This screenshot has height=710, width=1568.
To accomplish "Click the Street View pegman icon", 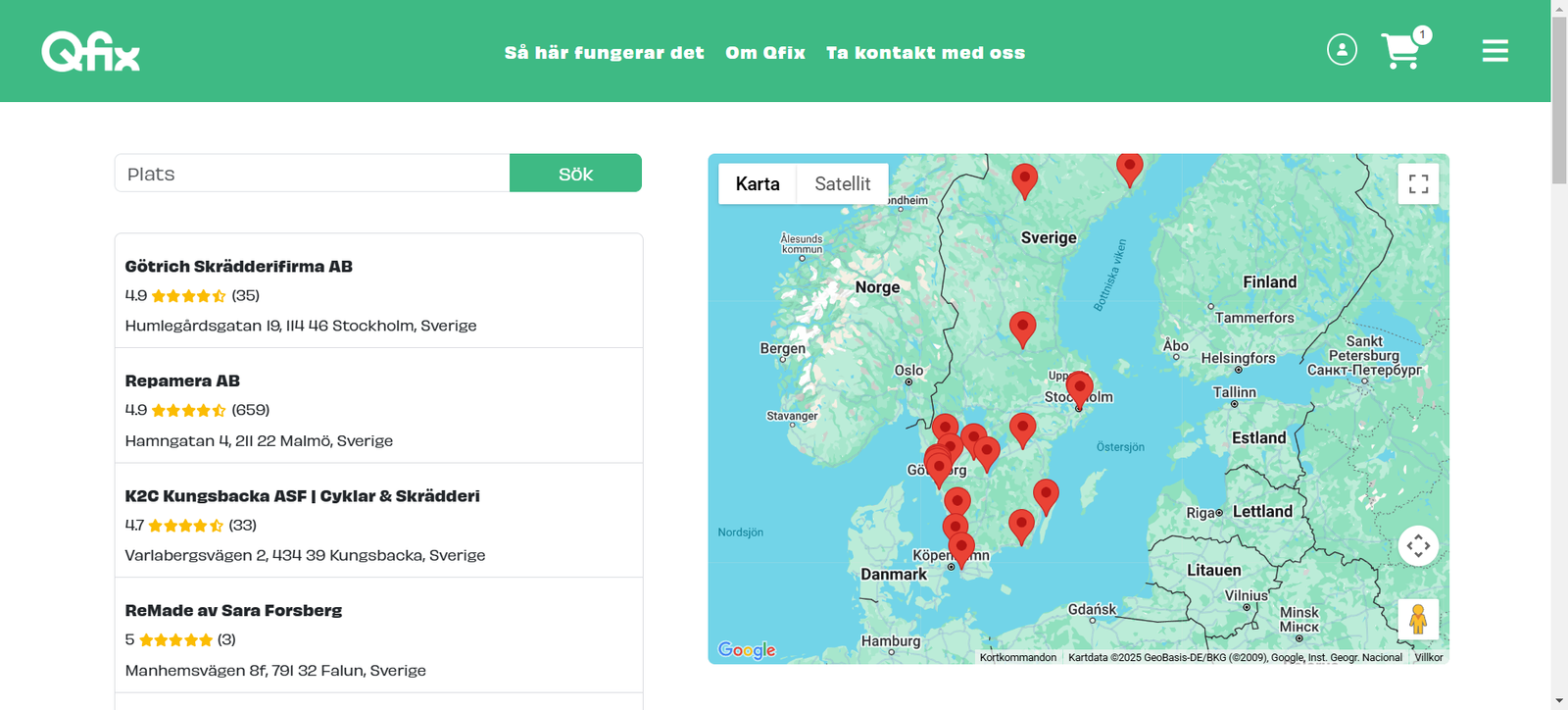I will click(1418, 619).
